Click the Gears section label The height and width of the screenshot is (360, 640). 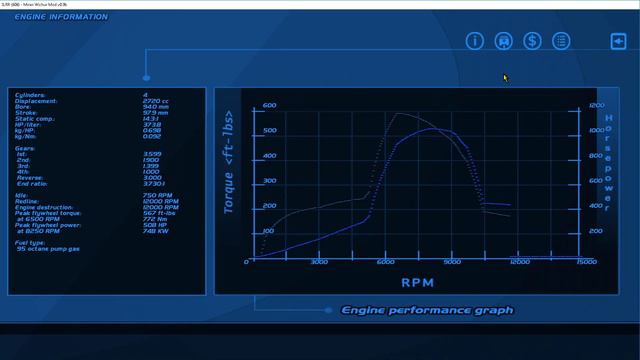(25, 149)
